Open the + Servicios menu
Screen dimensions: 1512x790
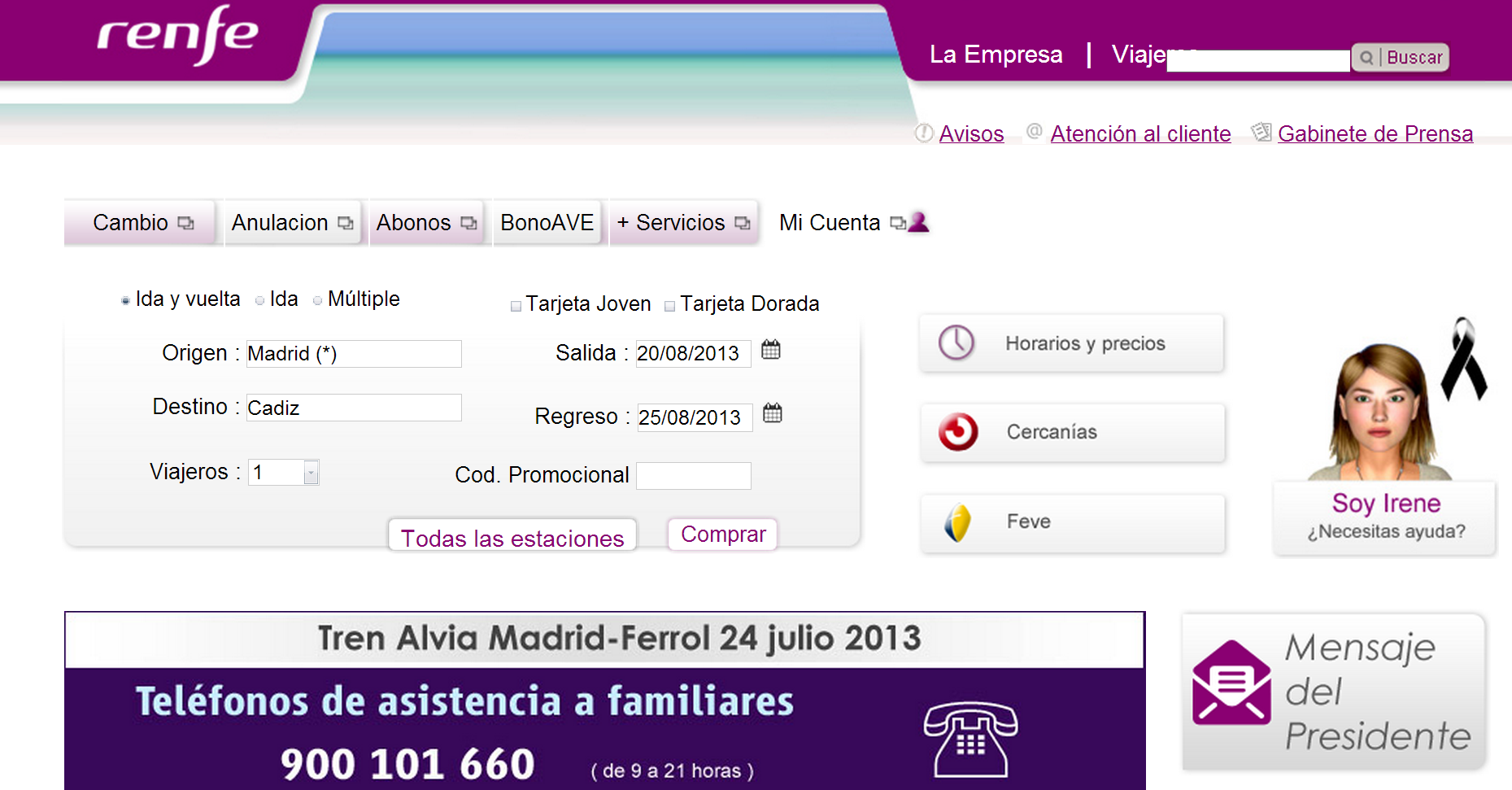tap(683, 223)
